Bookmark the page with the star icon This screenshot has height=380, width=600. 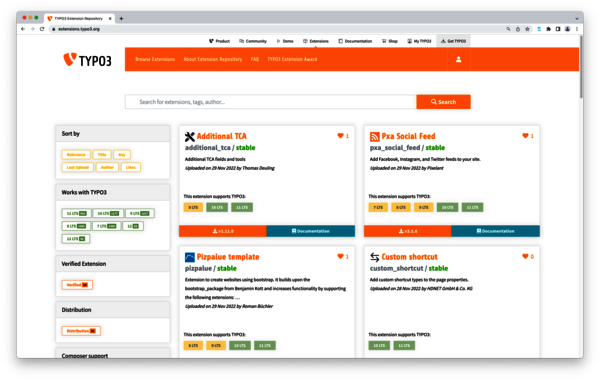(x=527, y=29)
